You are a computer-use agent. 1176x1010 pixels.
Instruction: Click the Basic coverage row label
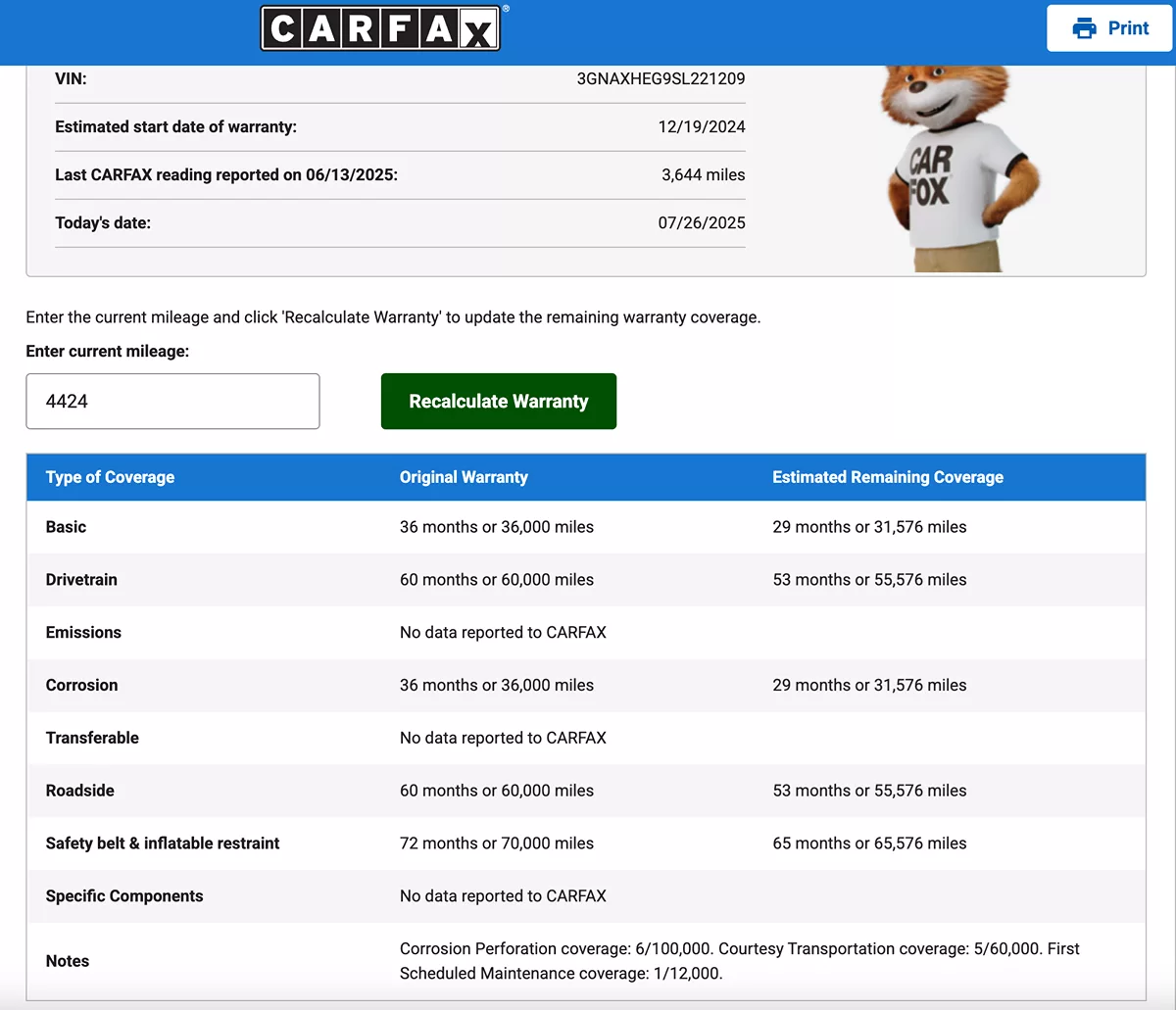click(x=66, y=527)
